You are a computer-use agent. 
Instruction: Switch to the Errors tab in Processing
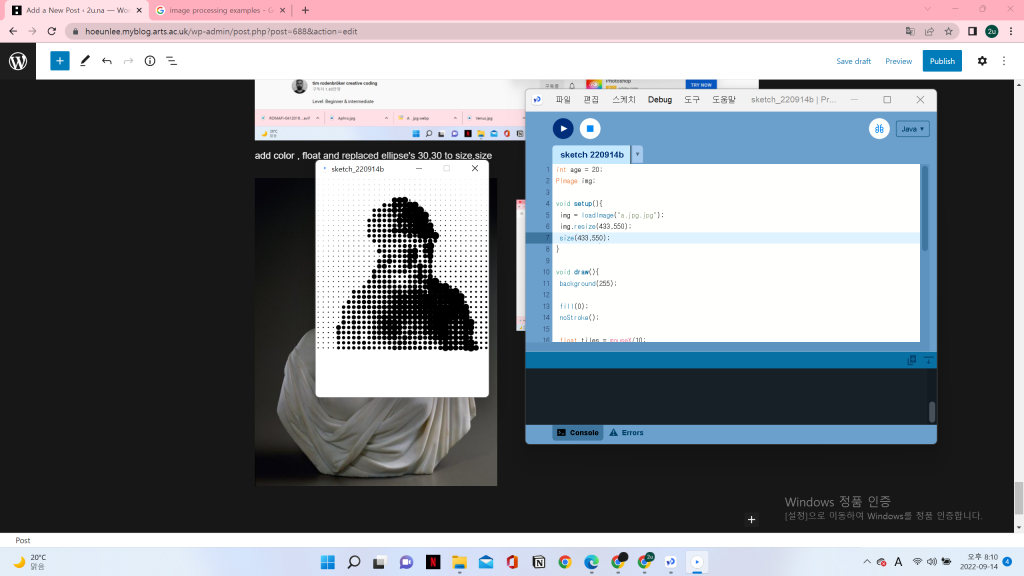point(627,432)
